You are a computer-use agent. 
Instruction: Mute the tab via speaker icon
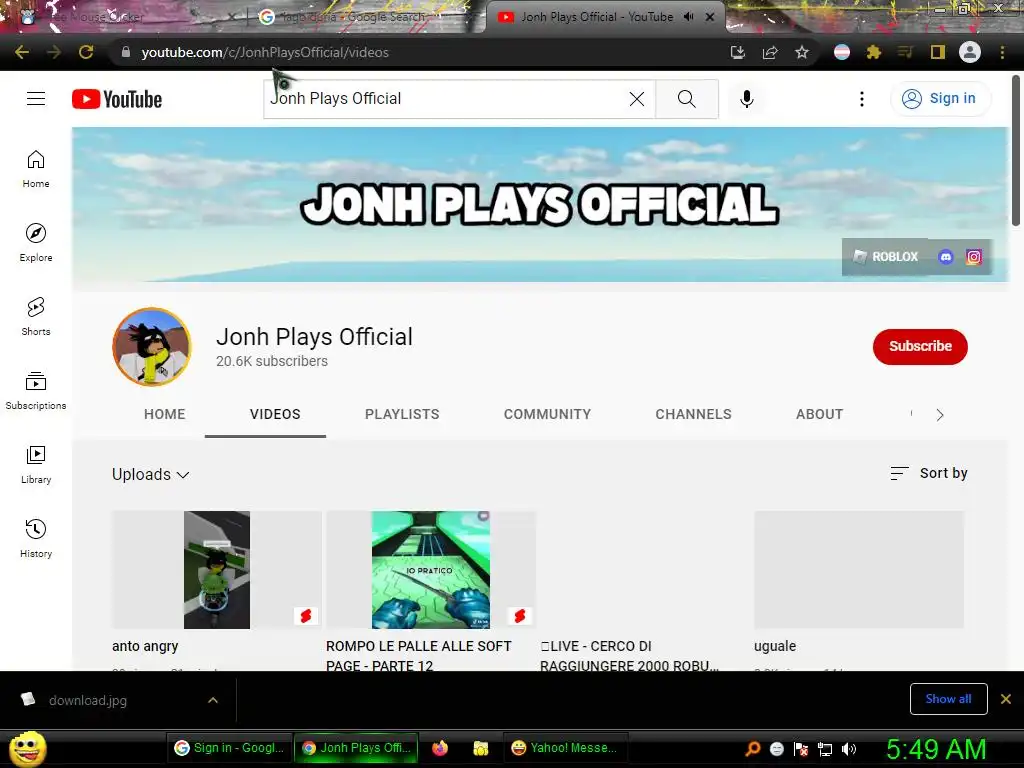688,17
